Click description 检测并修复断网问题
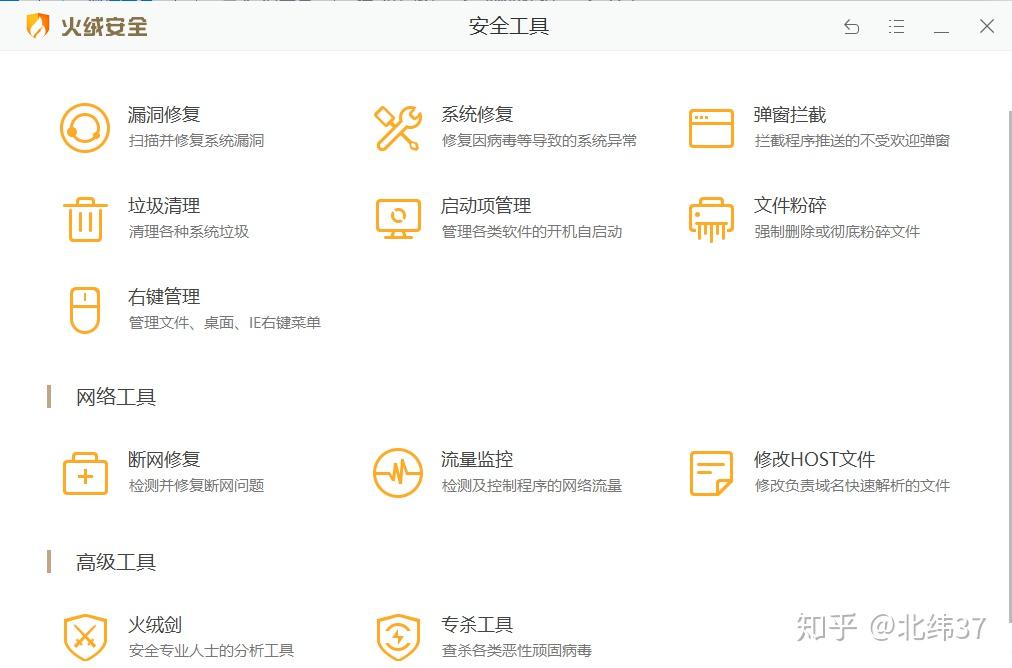 [196, 485]
